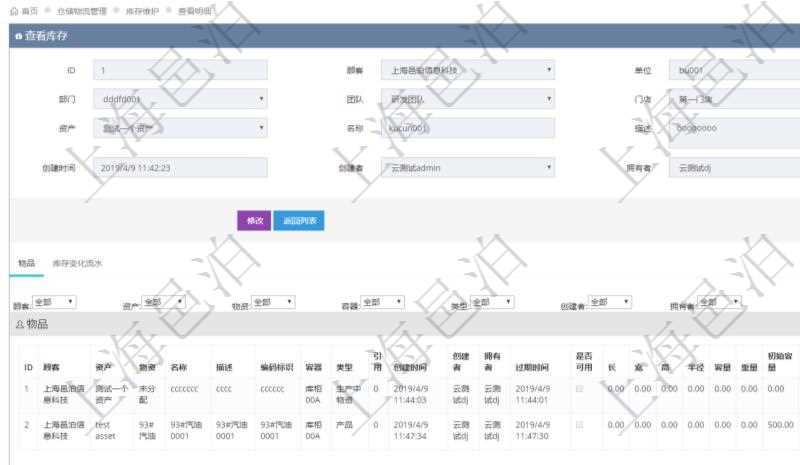Viewport: 800px width, 465px height.
Task: Click the purple 修改 button
Action: [x=253, y=221]
